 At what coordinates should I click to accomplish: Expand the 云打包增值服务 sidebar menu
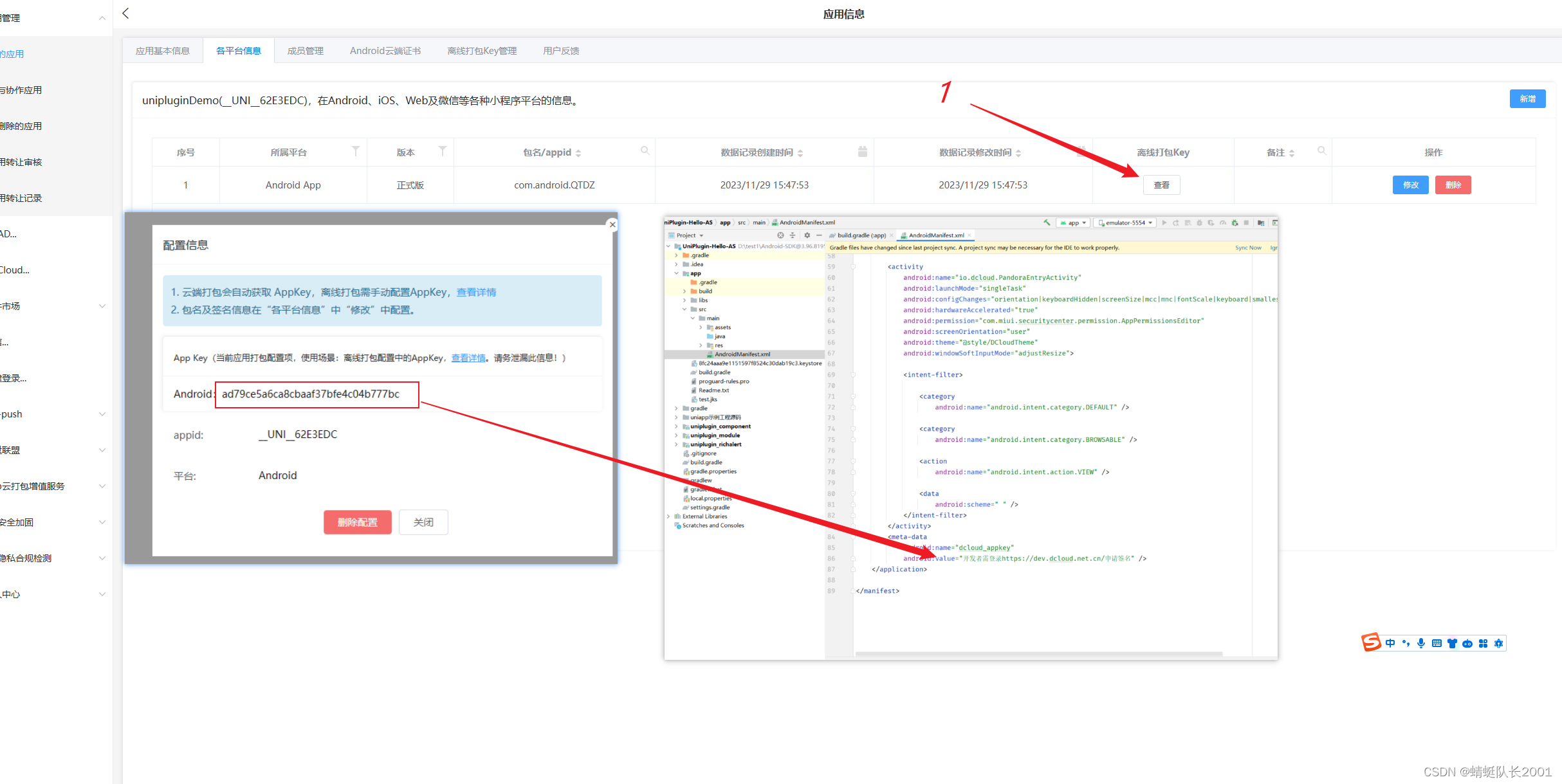(102, 486)
